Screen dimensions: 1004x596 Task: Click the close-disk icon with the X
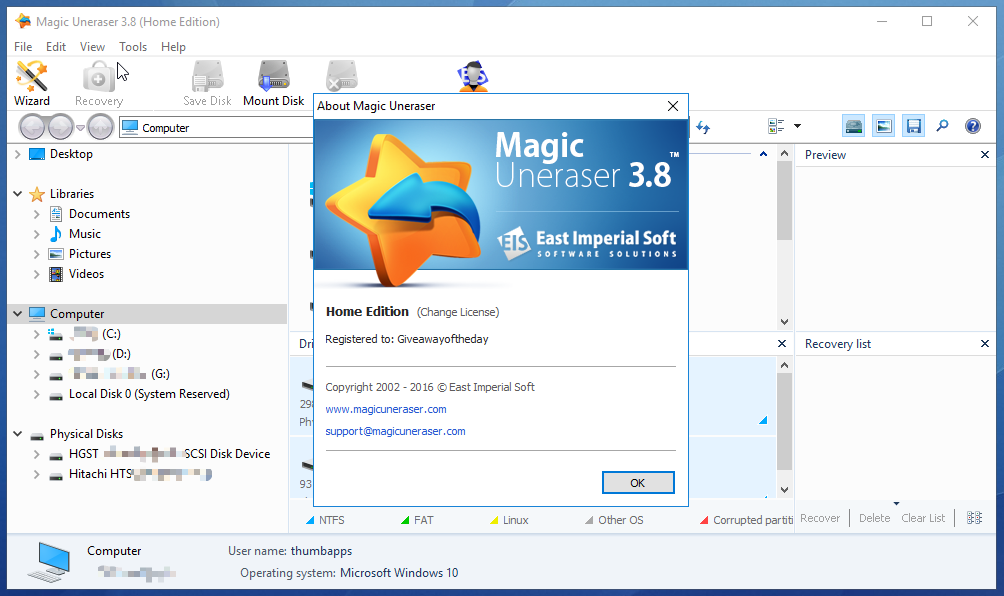(x=341, y=76)
